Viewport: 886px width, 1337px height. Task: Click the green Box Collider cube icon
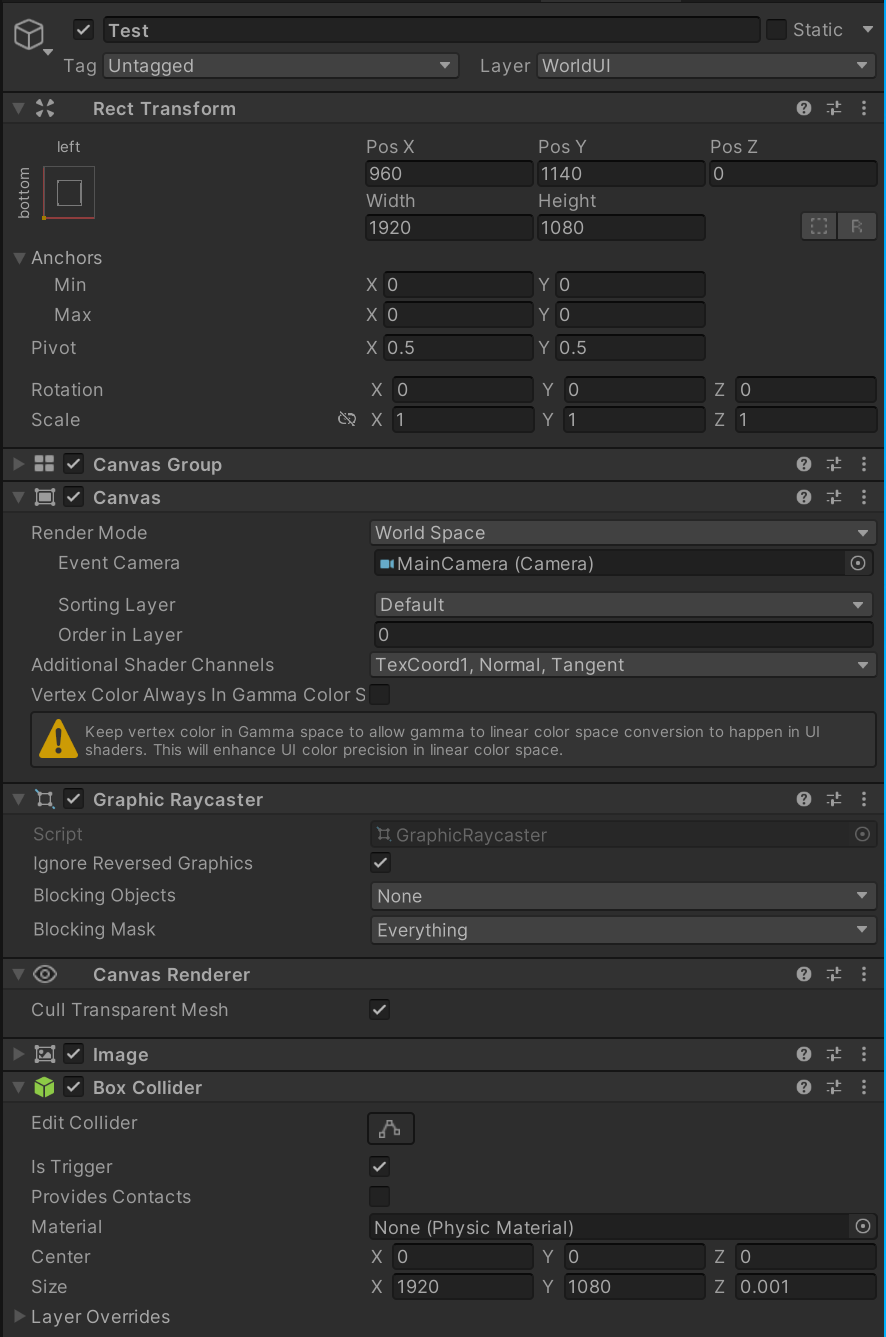[x=44, y=1087]
